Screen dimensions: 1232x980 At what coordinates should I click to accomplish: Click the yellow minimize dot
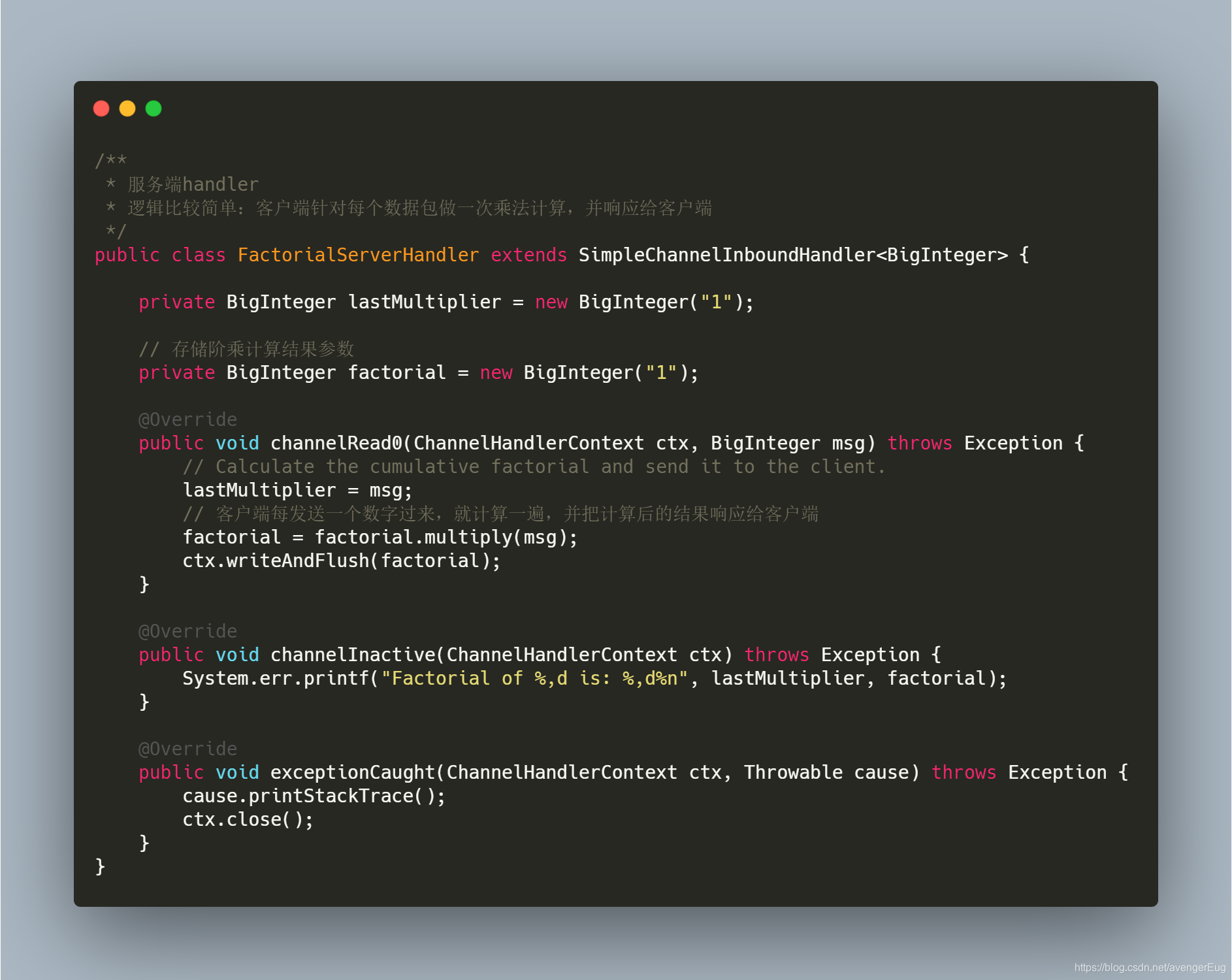(127, 108)
